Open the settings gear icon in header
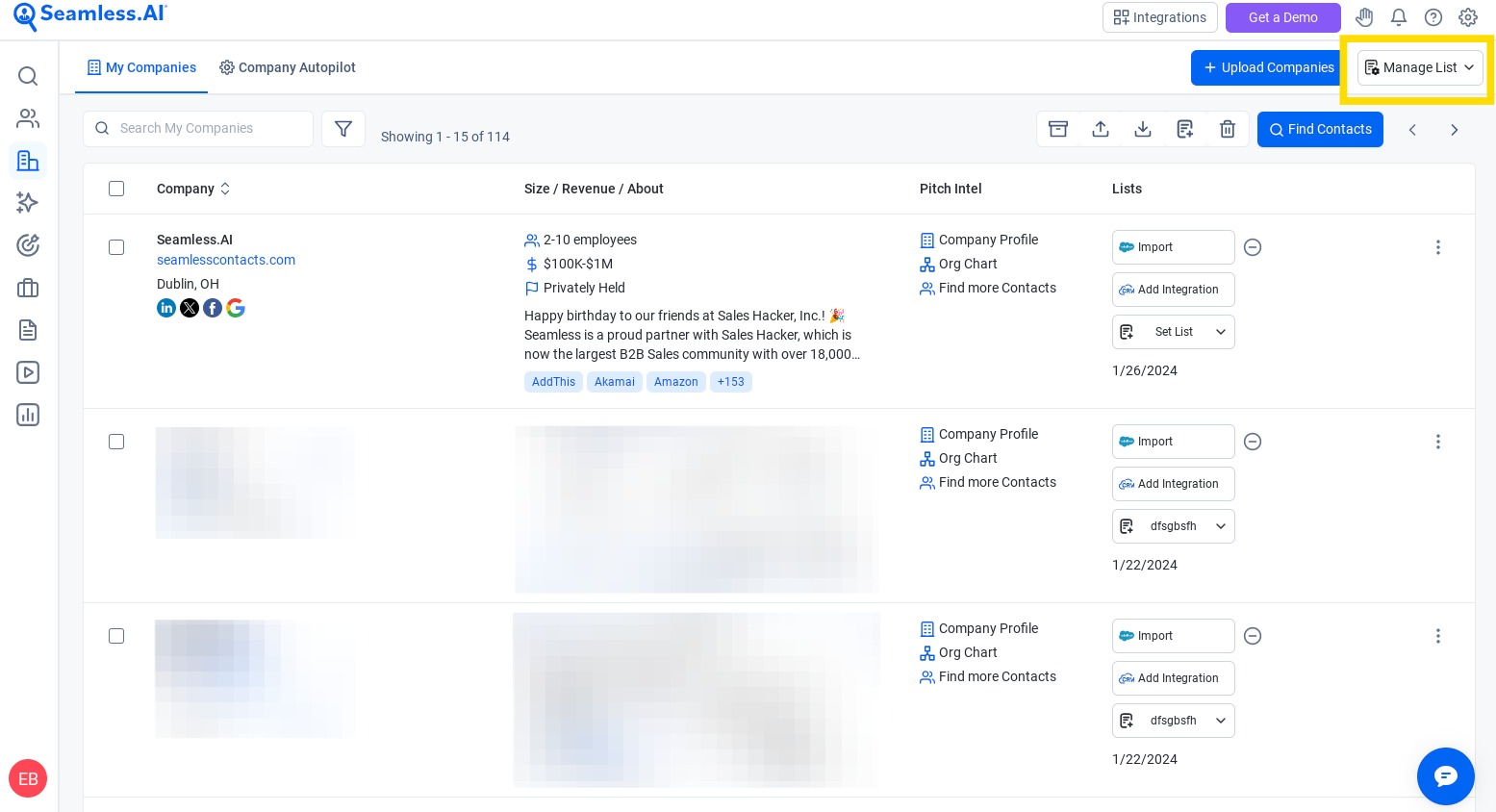The height and width of the screenshot is (812, 1496). coord(1468,17)
